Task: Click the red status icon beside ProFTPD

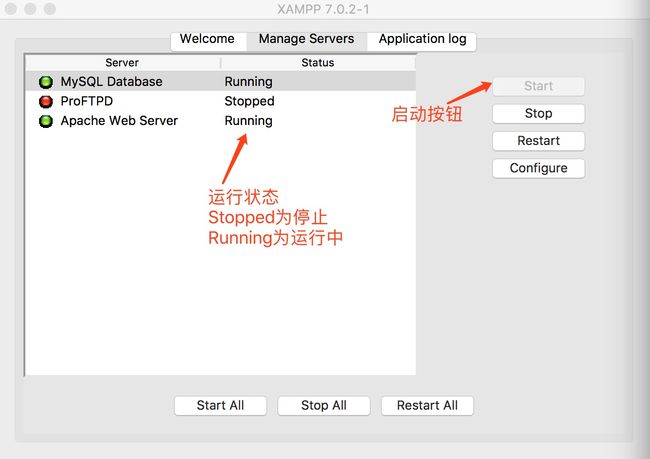Action: point(46,102)
